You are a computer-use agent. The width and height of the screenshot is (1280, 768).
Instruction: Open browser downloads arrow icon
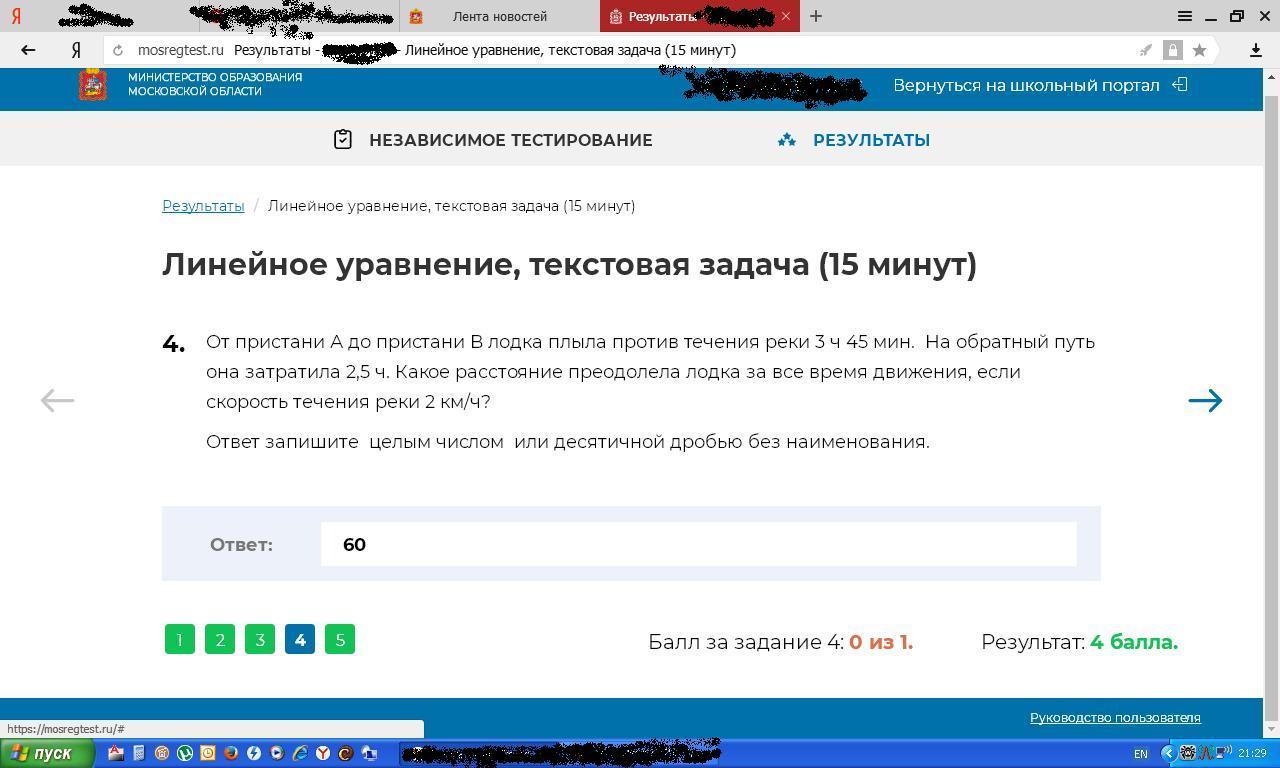coord(1256,50)
